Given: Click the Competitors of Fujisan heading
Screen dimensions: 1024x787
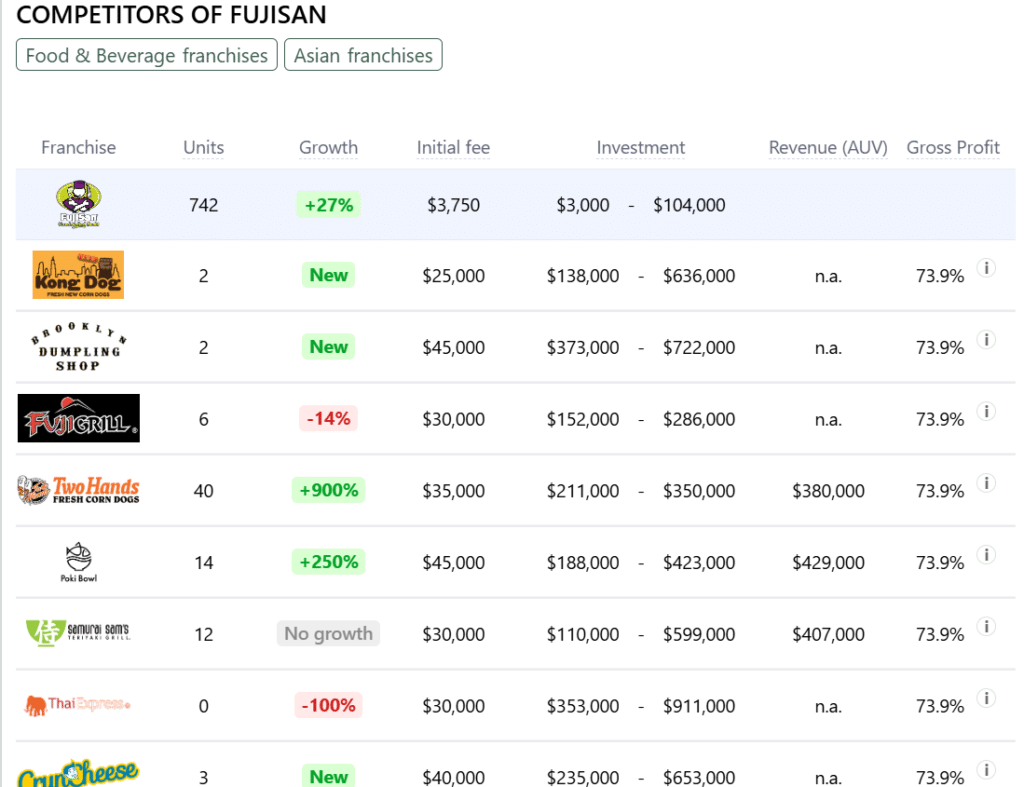Looking at the screenshot, I should pos(171,14).
